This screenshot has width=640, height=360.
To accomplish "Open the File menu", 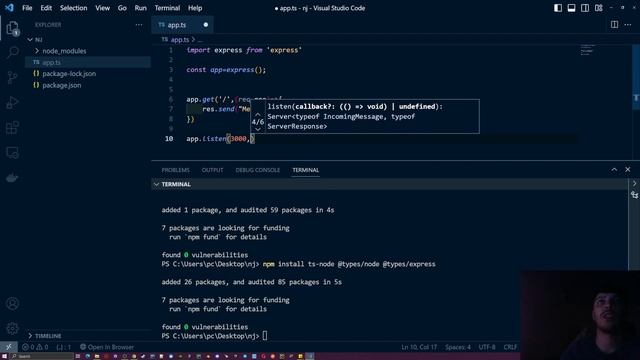I will pyautogui.click(x=27, y=8).
